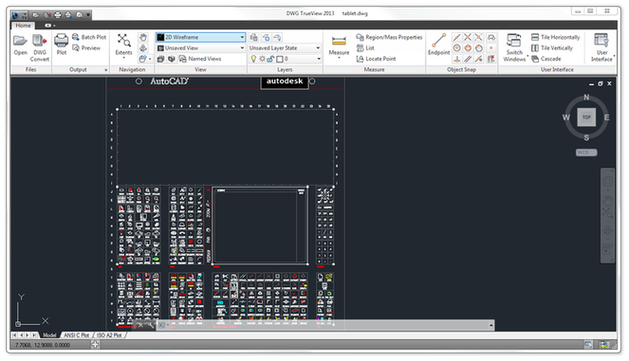Open Switch Windows tool
Screen dimensions: 629x361
click(514, 47)
